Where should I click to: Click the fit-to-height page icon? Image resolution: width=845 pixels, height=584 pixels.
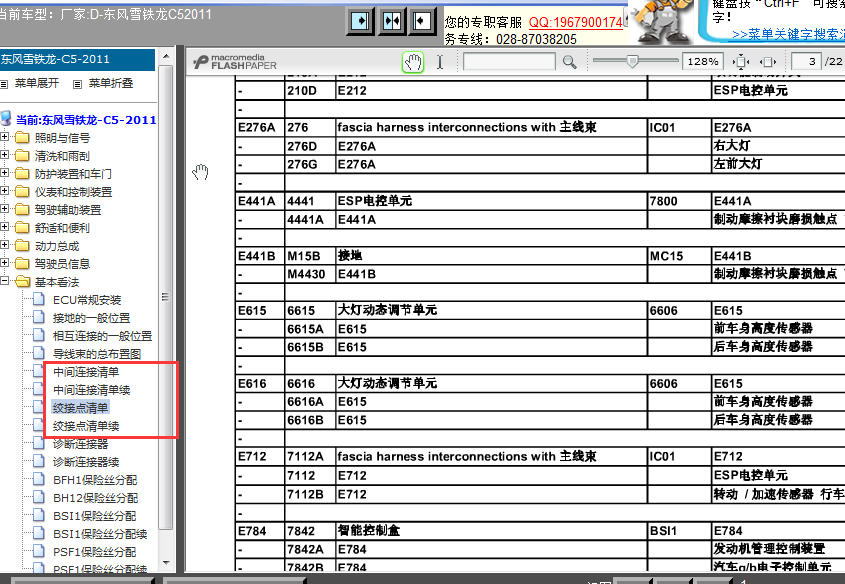(x=741, y=62)
